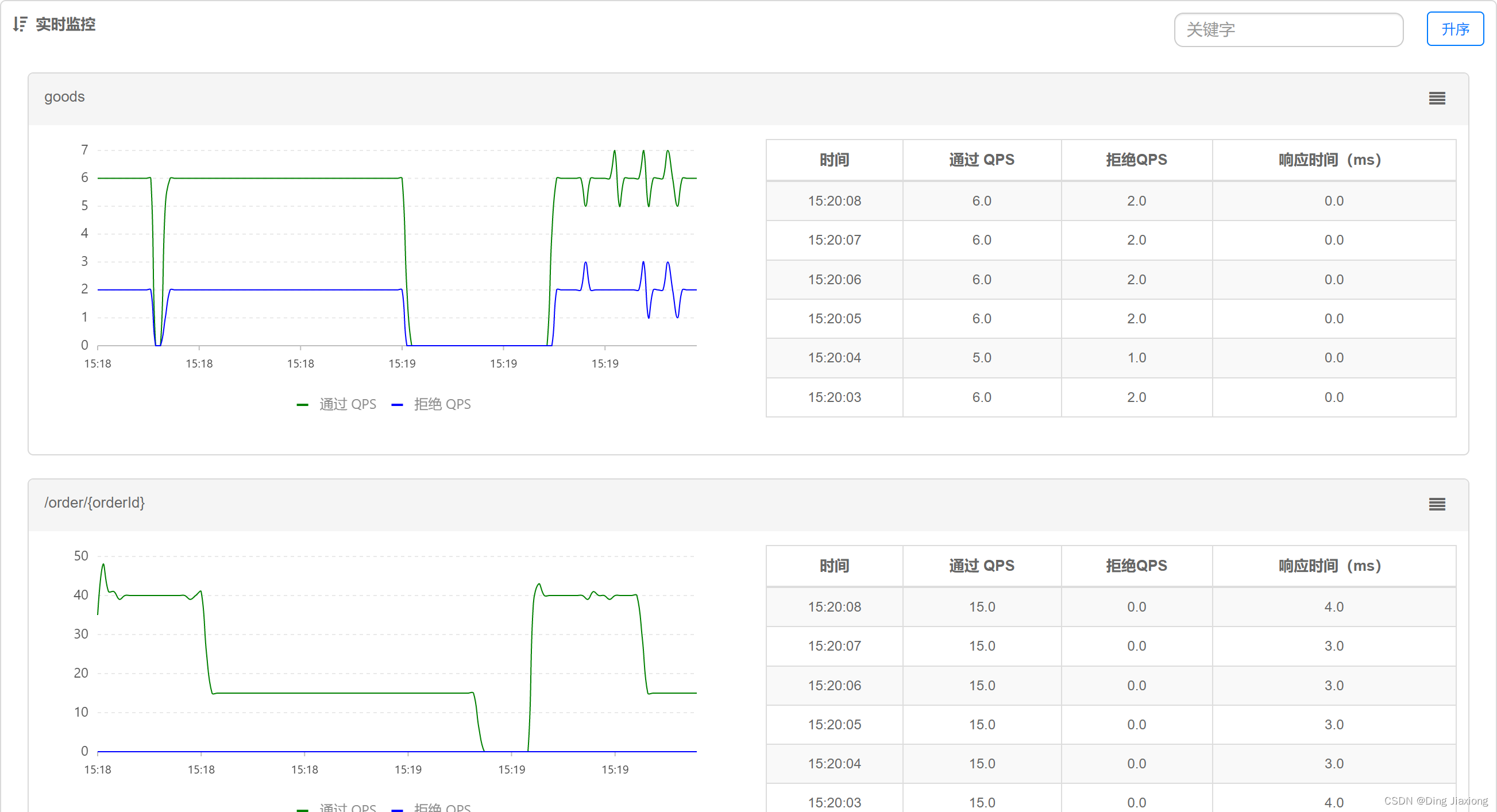The height and width of the screenshot is (812, 1497).
Task: Focus the 关键字 search field
Action: [x=1288, y=30]
